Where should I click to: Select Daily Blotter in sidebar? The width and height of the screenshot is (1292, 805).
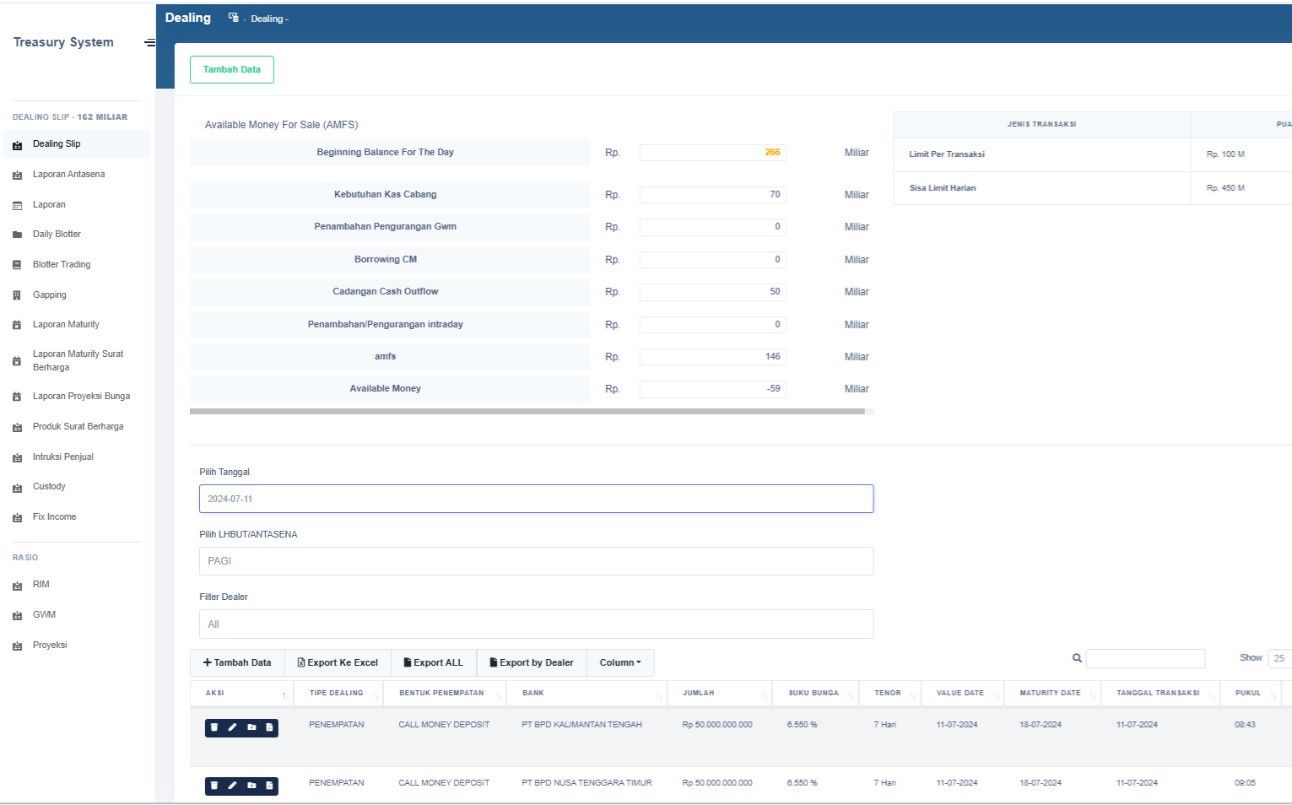click(x=56, y=234)
